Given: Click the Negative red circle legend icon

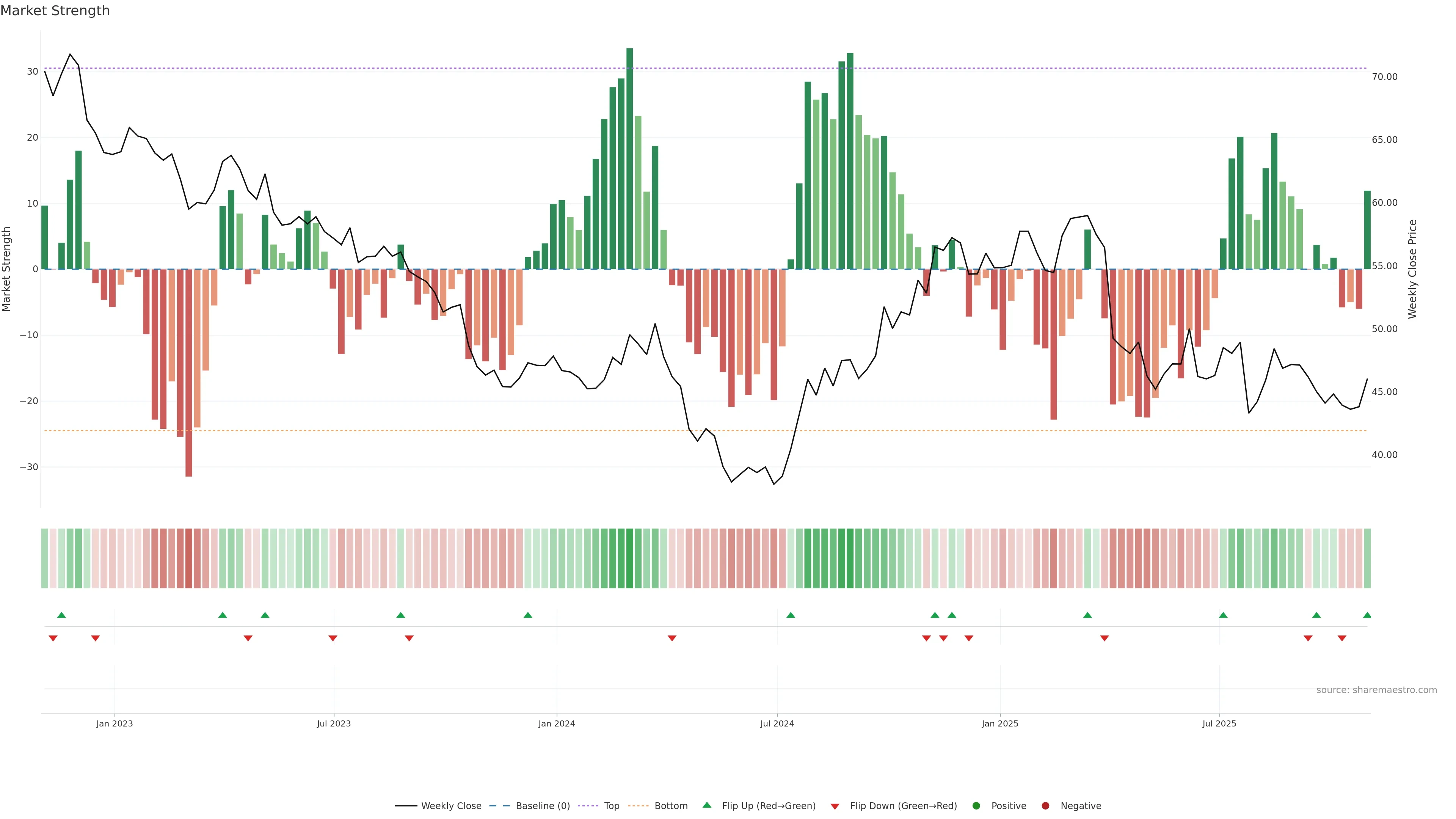Looking at the screenshot, I should pos(1045,805).
